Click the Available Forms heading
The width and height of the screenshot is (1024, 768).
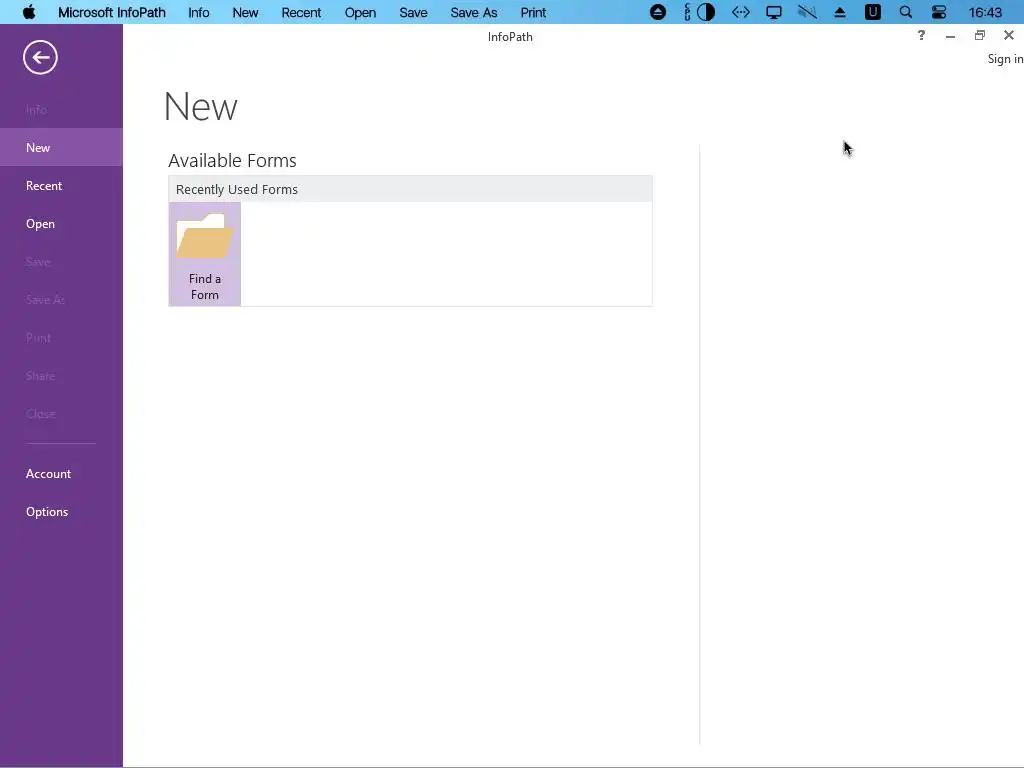pyautogui.click(x=232, y=161)
